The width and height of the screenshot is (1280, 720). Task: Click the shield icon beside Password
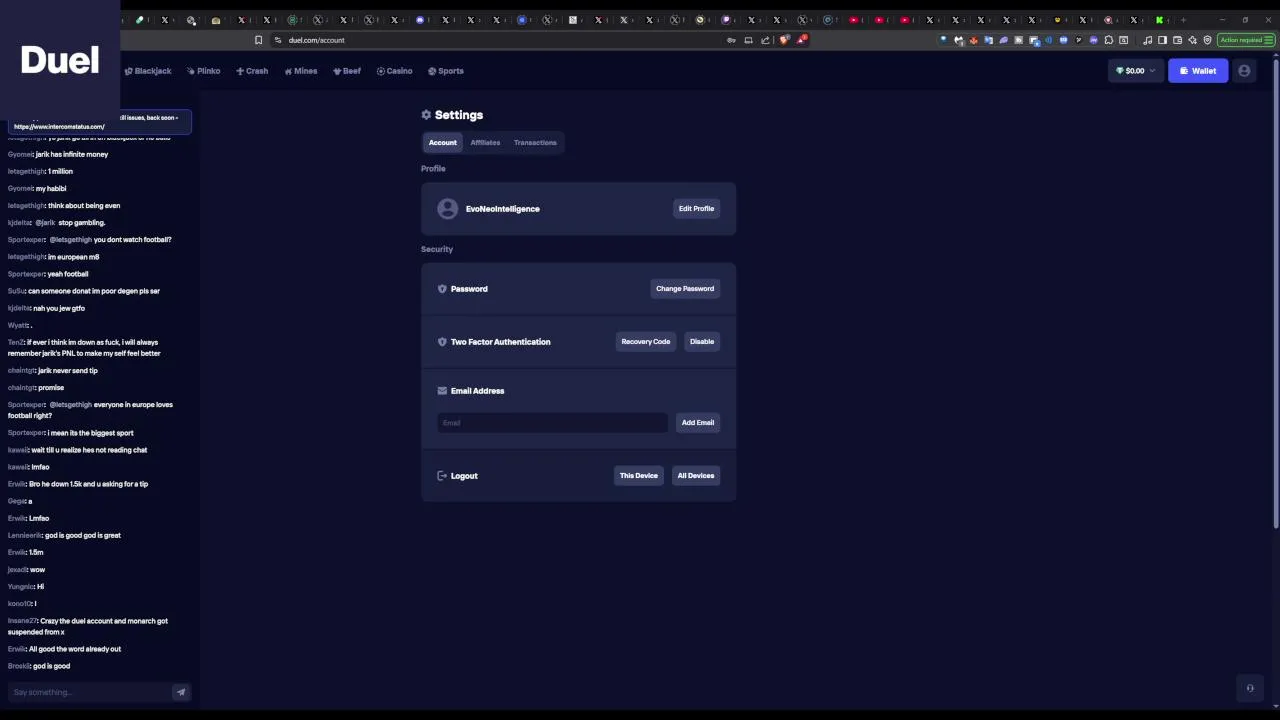442,289
